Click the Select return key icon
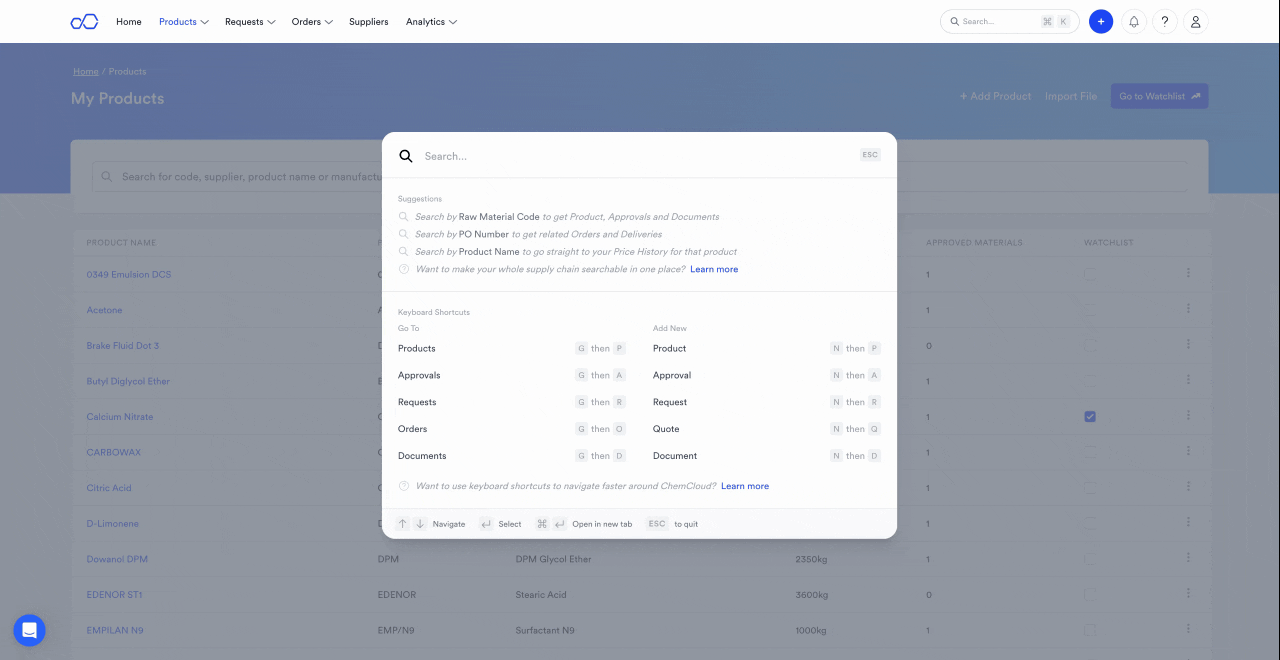The width and height of the screenshot is (1280, 660). [x=486, y=524]
